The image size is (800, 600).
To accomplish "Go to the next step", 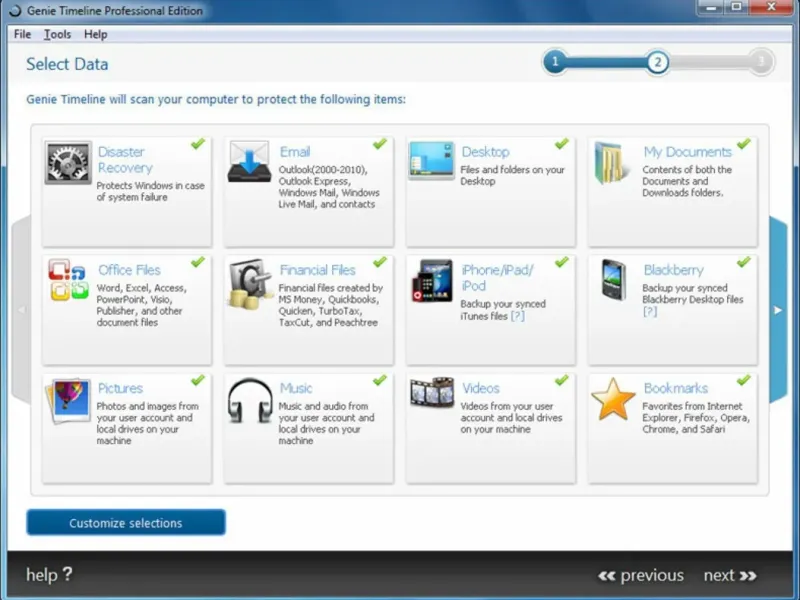I will click(730, 576).
